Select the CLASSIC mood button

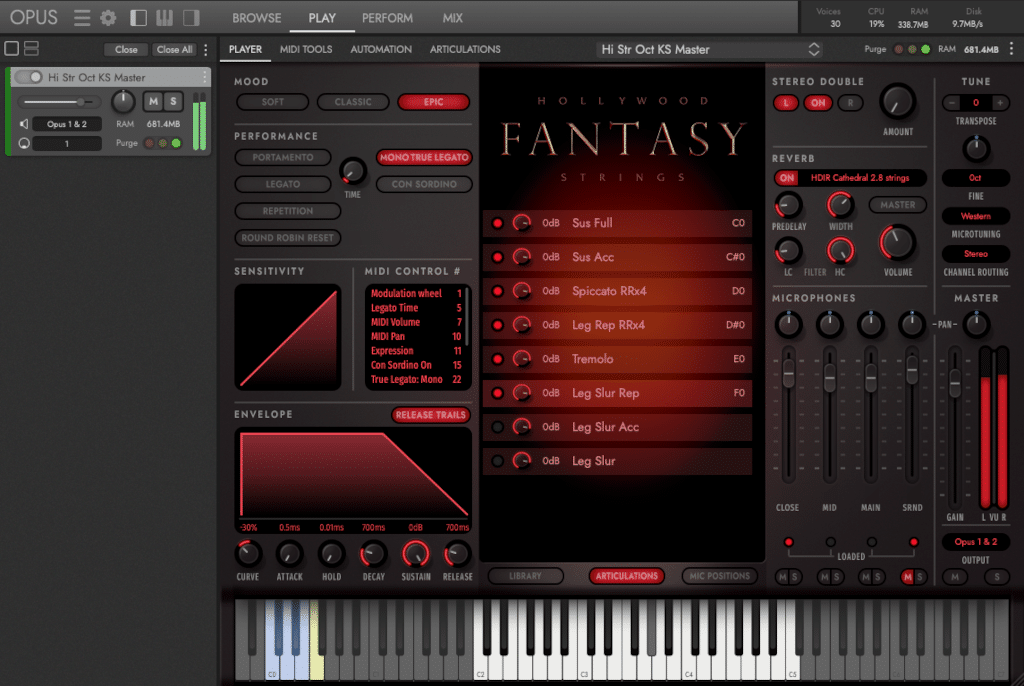(353, 102)
